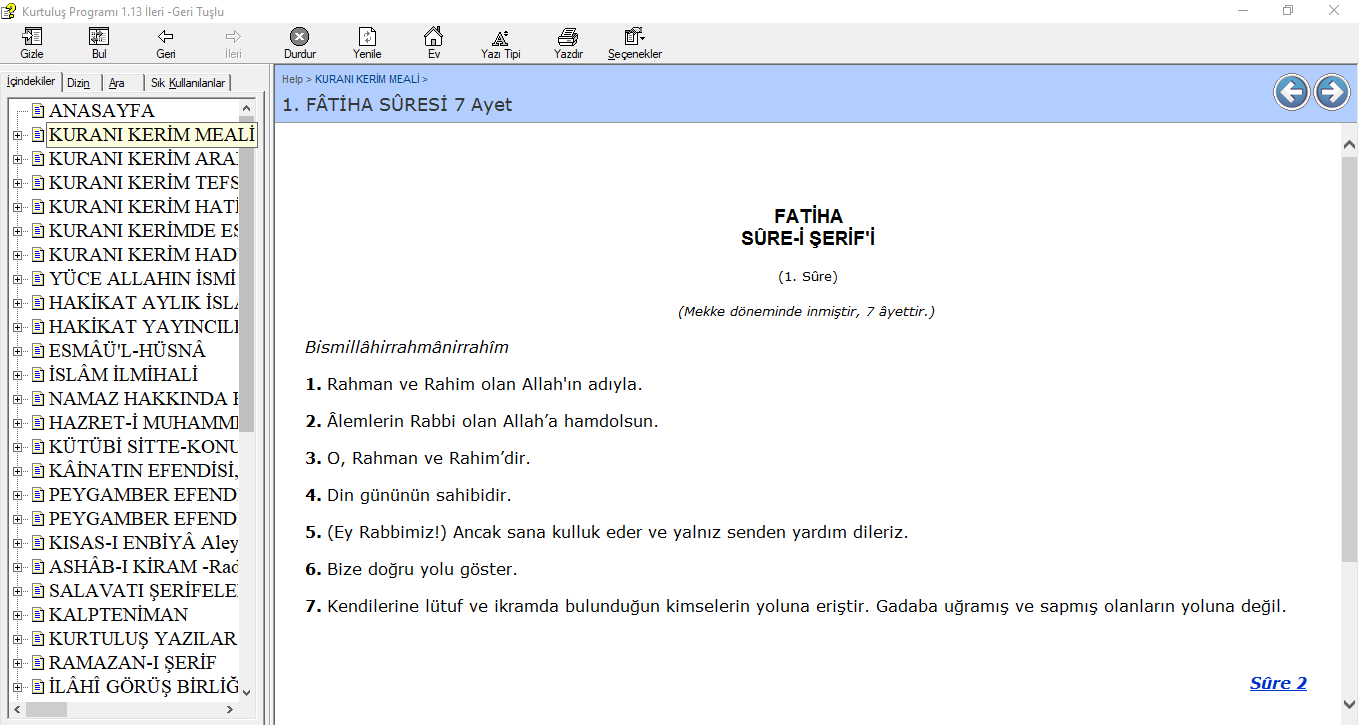Expand the KURANI KERİM MEALİ tree node
The width and height of the screenshot is (1359, 725).
pyautogui.click(x=17, y=135)
